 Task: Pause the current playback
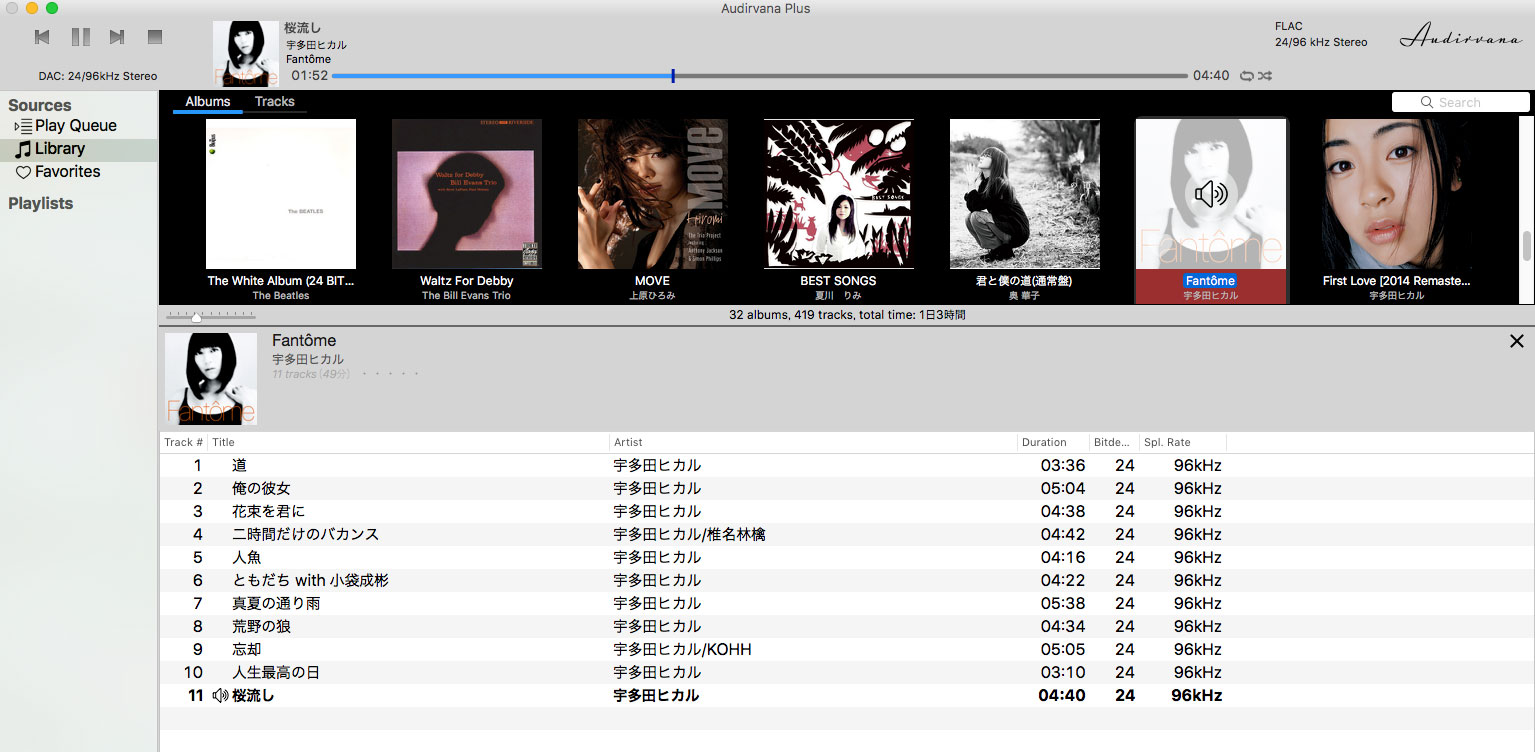[x=80, y=37]
